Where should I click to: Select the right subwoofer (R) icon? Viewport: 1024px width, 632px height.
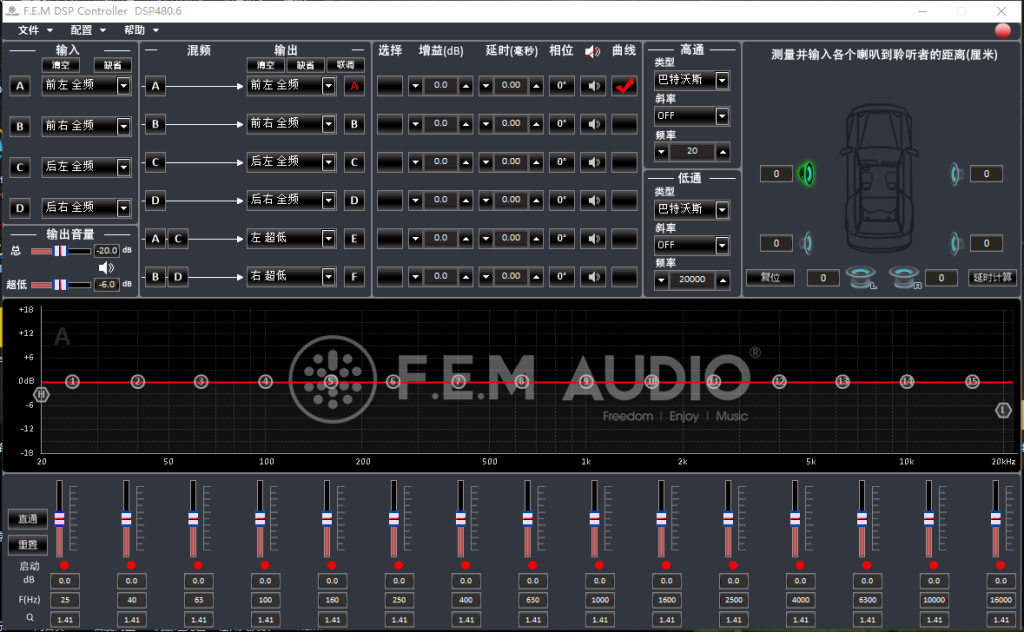tap(905, 277)
